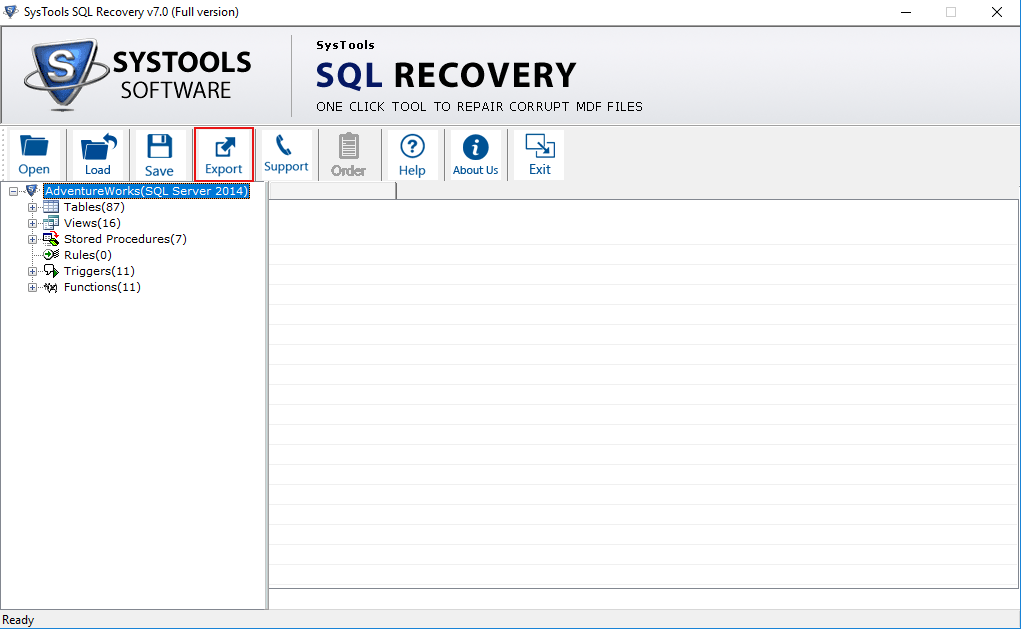Expand the Tables(87) node
1021x629 pixels.
tap(32, 207)
